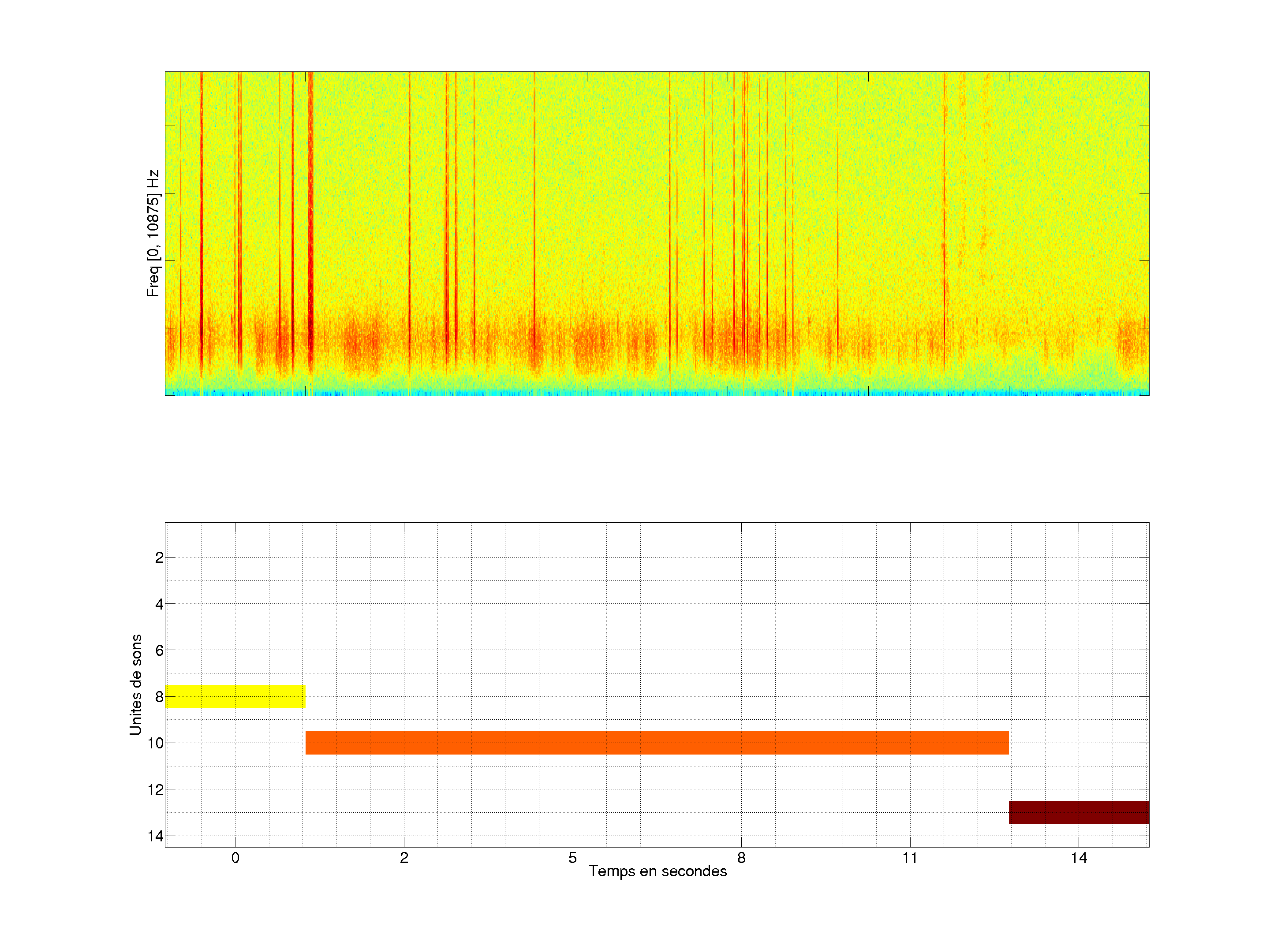Click the y-axis tick label 12
Screen dimensions: 1270x952
[x=156, y=790]
